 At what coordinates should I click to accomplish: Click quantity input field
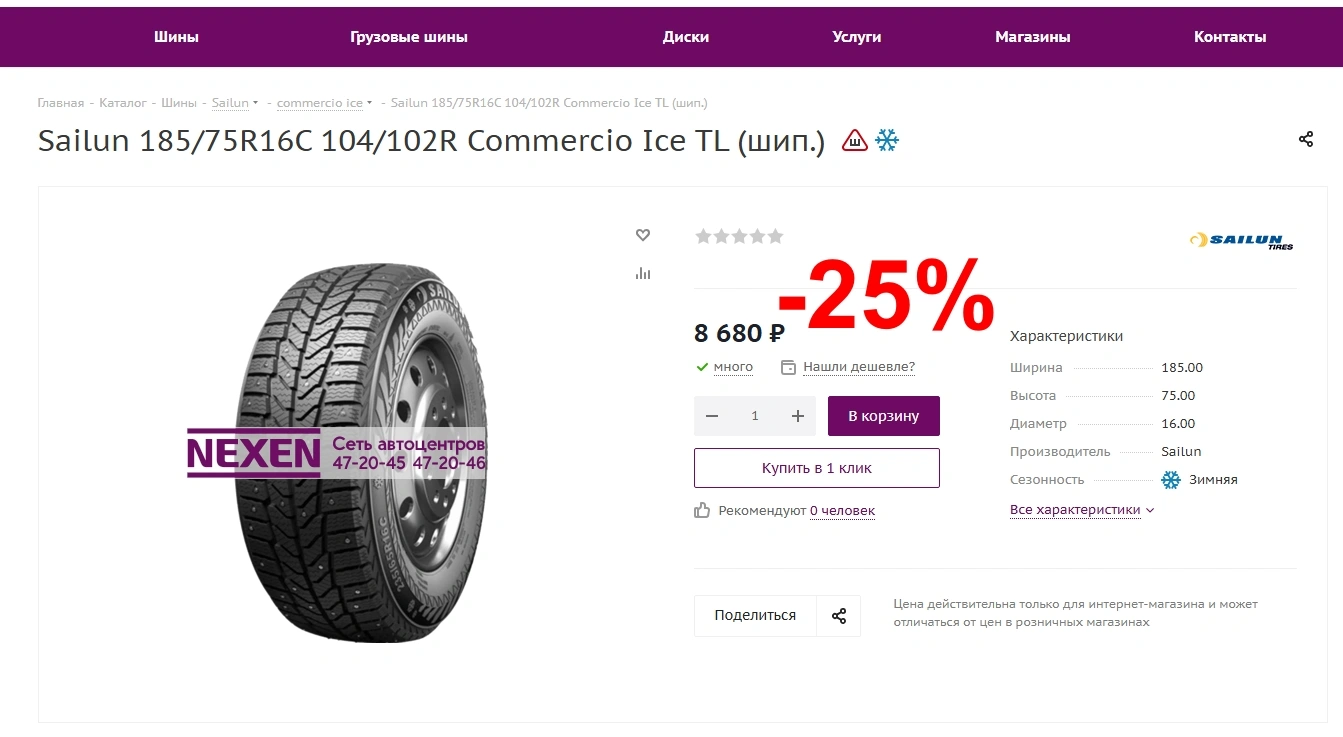coord(755,416)
